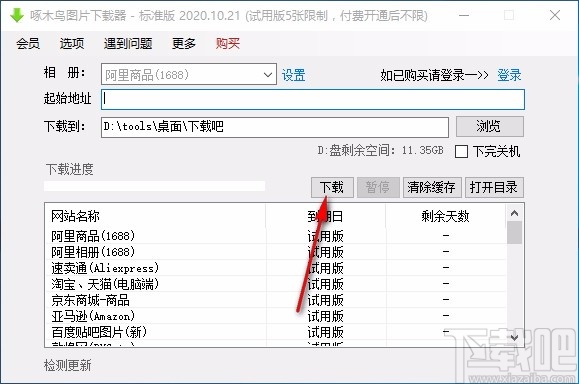This screenshot has height=384, width=579.
Task: Click the download progress bar
Action: pyautogui.click(x=154, y=186)
